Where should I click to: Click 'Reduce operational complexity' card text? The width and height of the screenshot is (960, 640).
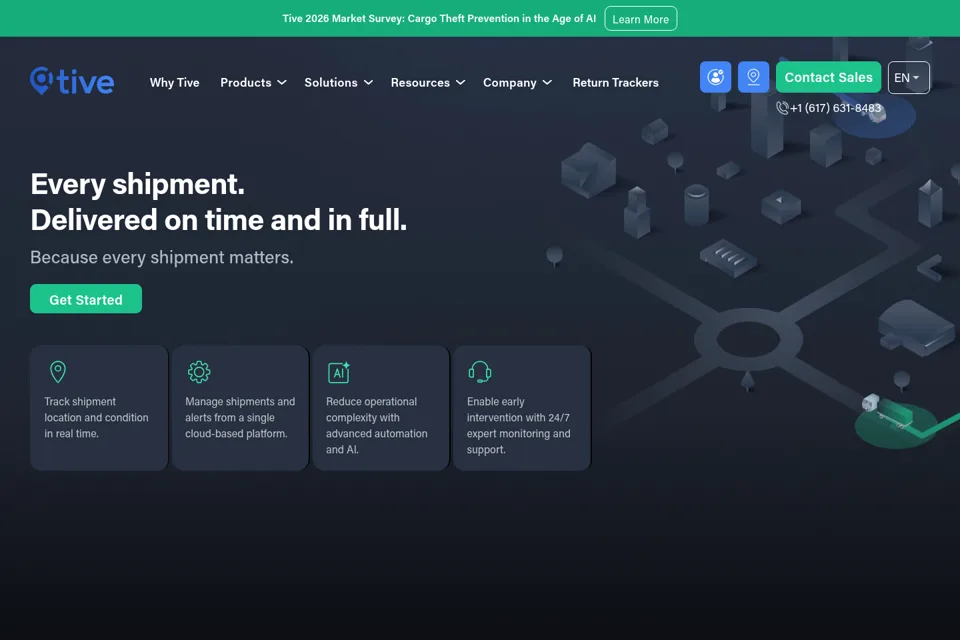[x=377, y=426]
